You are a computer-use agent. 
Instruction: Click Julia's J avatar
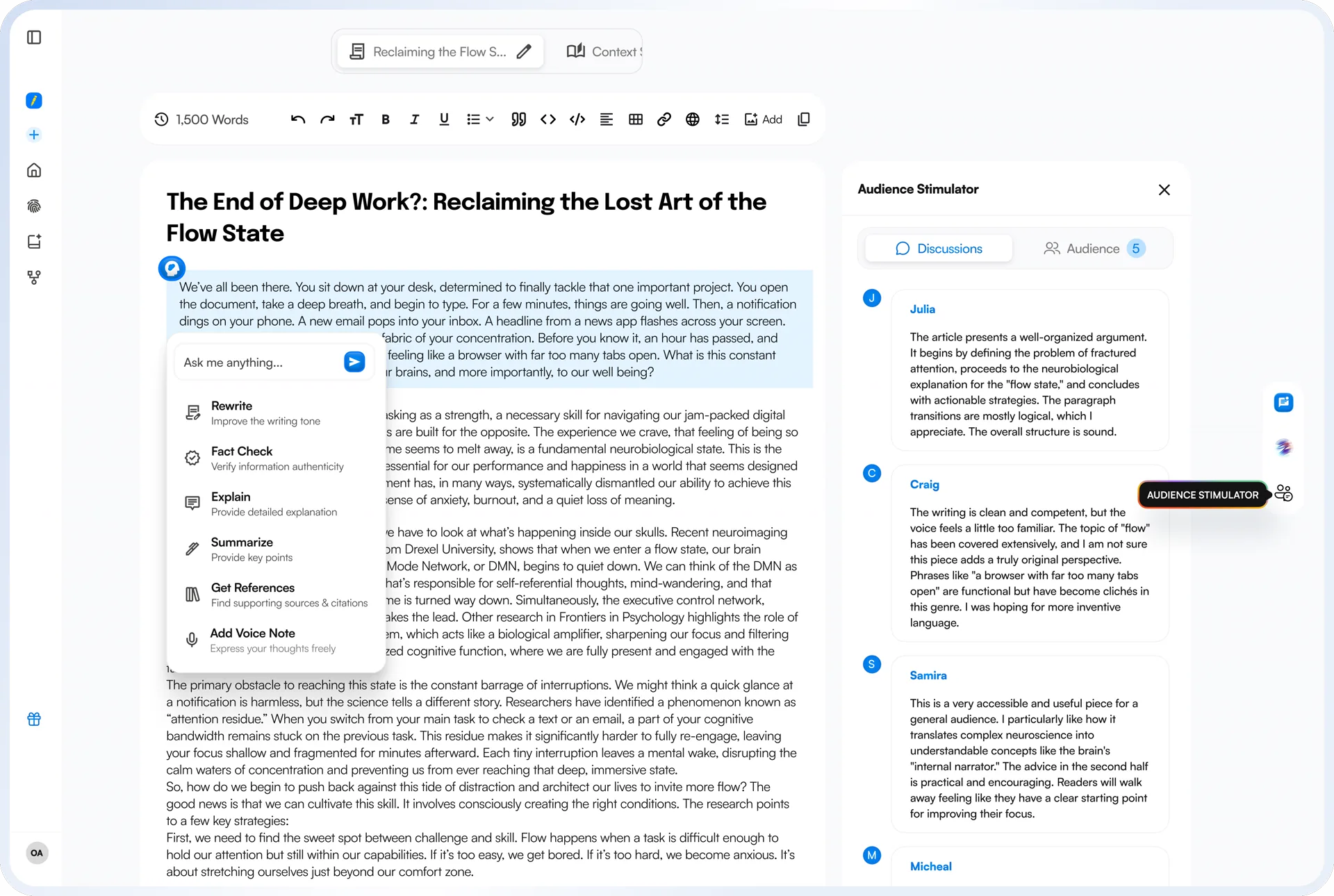tap(872, 298)
